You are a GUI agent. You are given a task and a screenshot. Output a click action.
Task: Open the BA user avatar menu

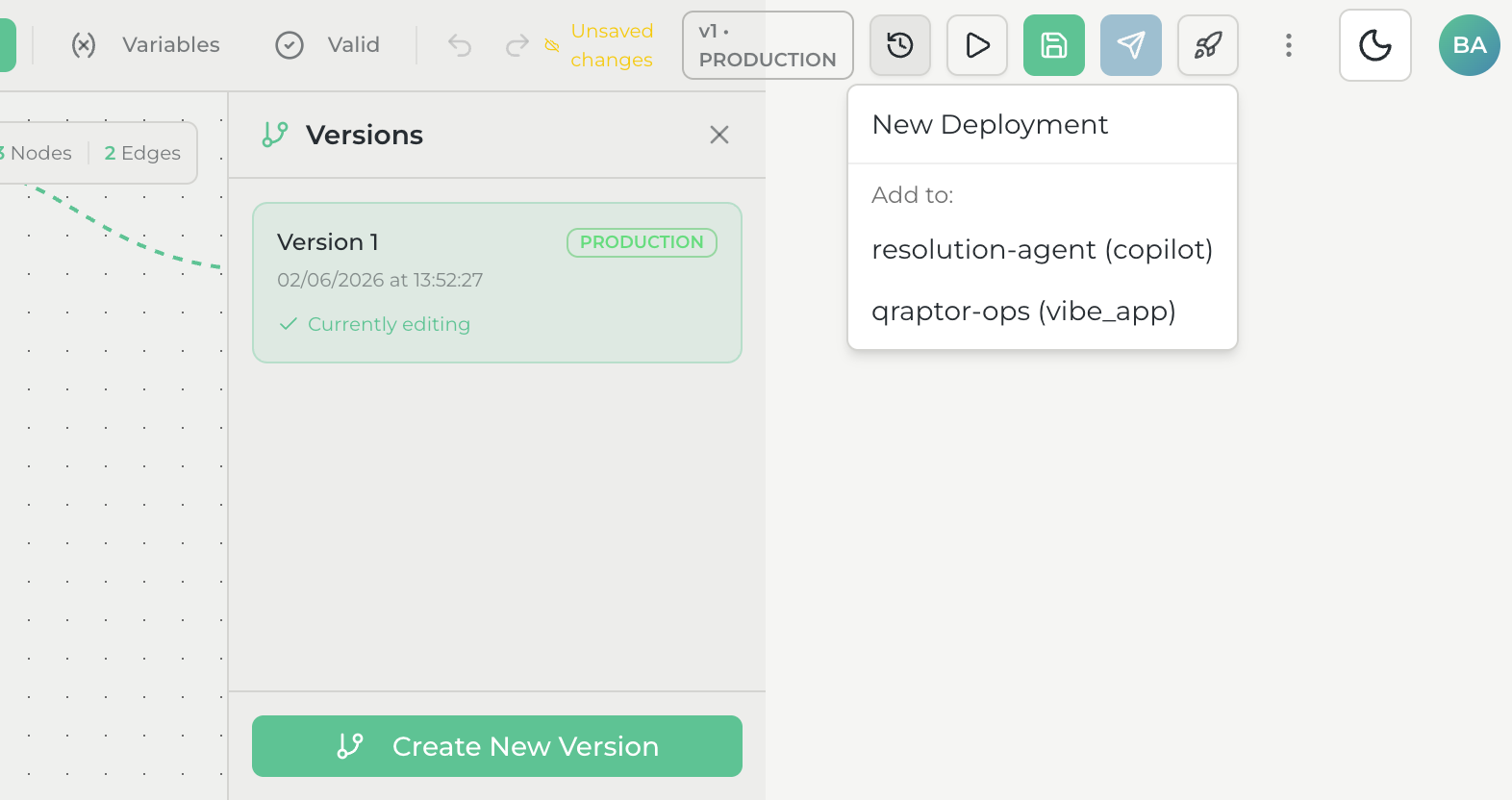click(1470, 45)
